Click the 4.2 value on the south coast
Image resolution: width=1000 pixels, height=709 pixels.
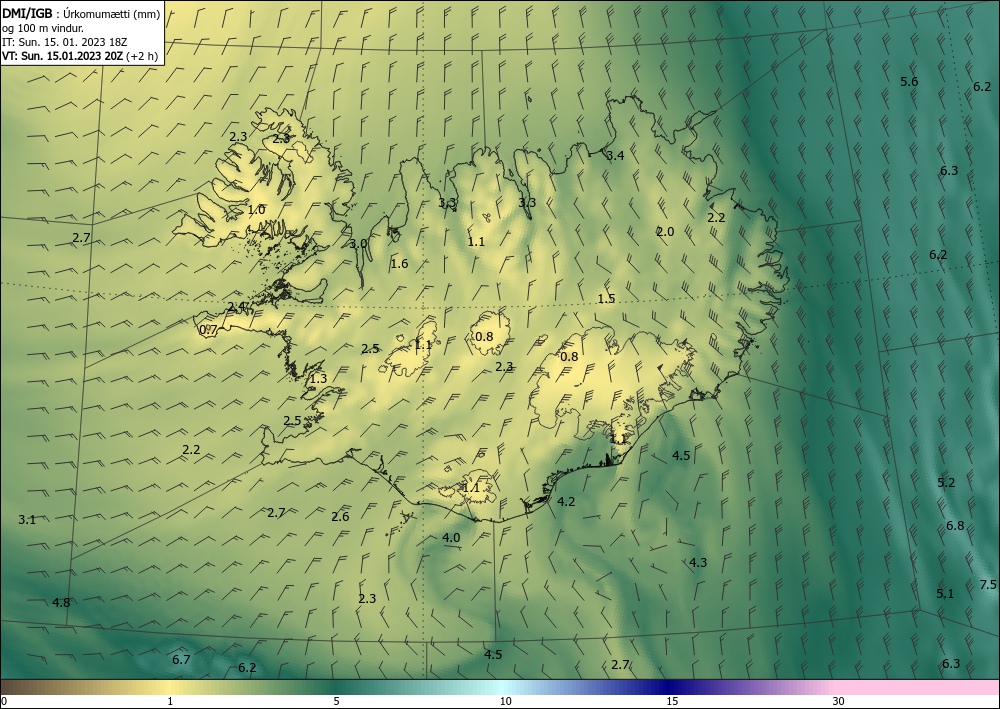[566, 502]
